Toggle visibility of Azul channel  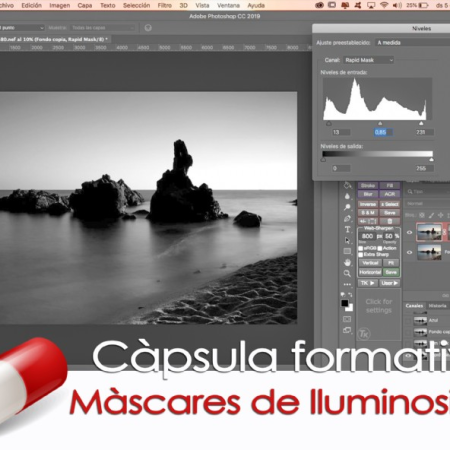[x=408, y=320]
